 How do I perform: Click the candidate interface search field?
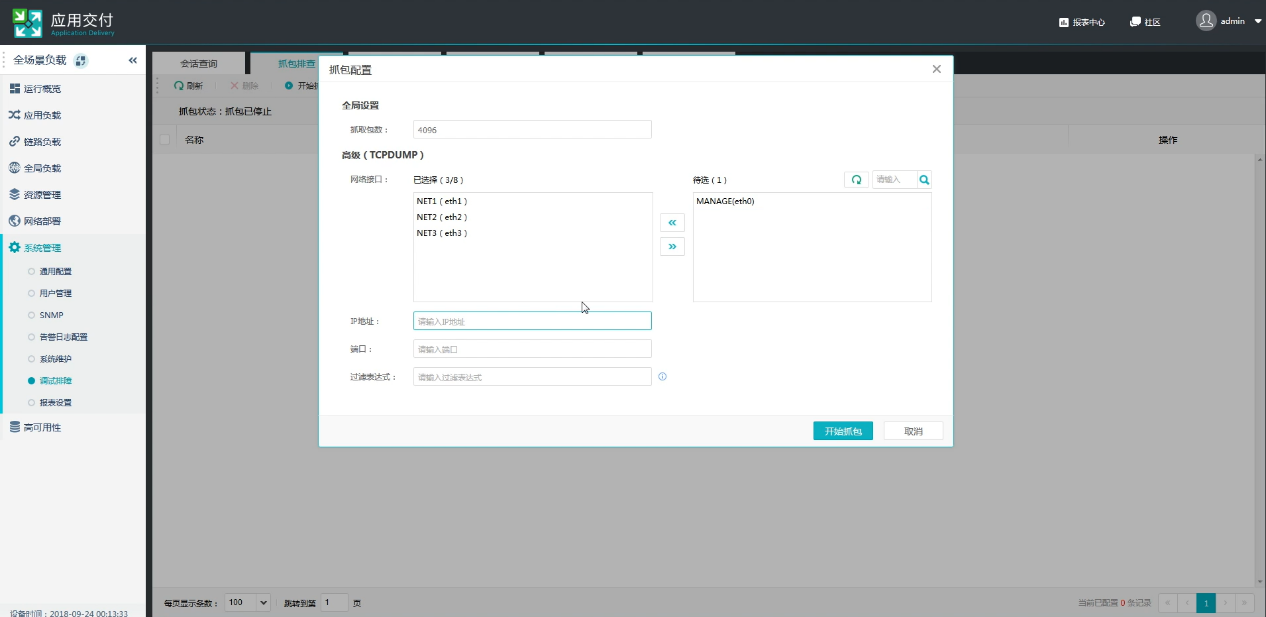pos(894,180)
